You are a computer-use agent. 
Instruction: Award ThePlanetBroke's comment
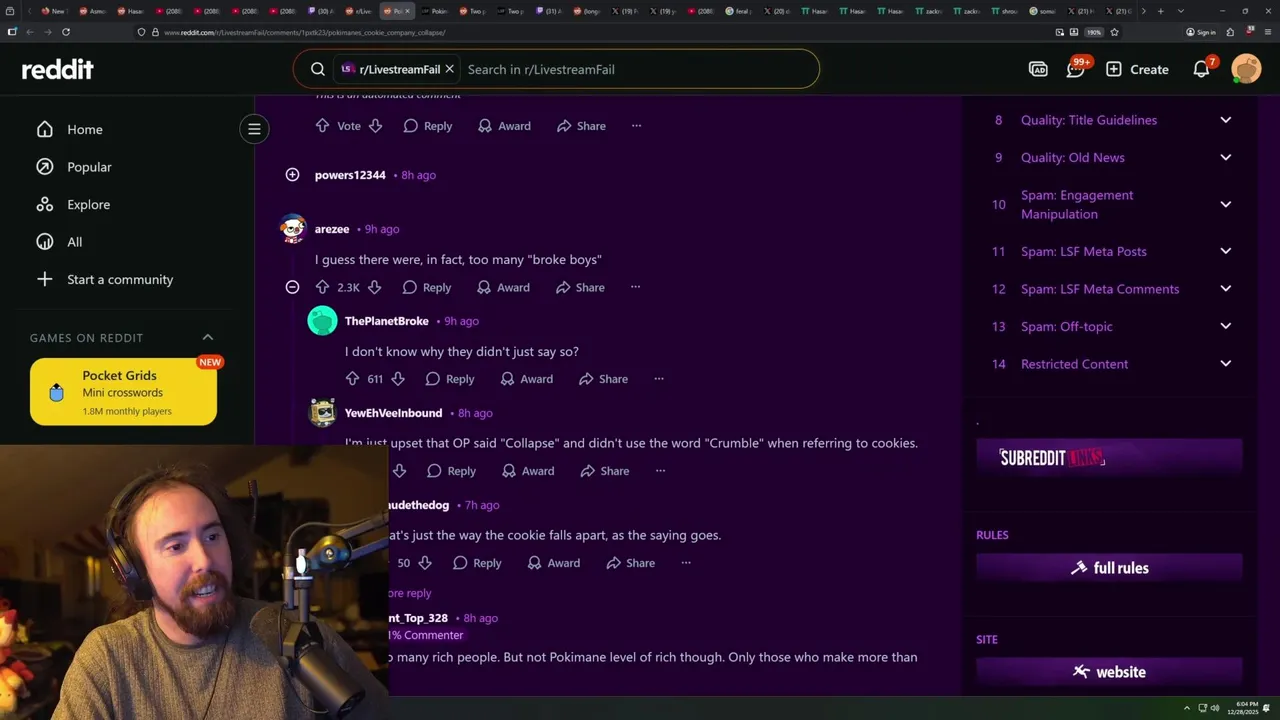tap(526, 379)
